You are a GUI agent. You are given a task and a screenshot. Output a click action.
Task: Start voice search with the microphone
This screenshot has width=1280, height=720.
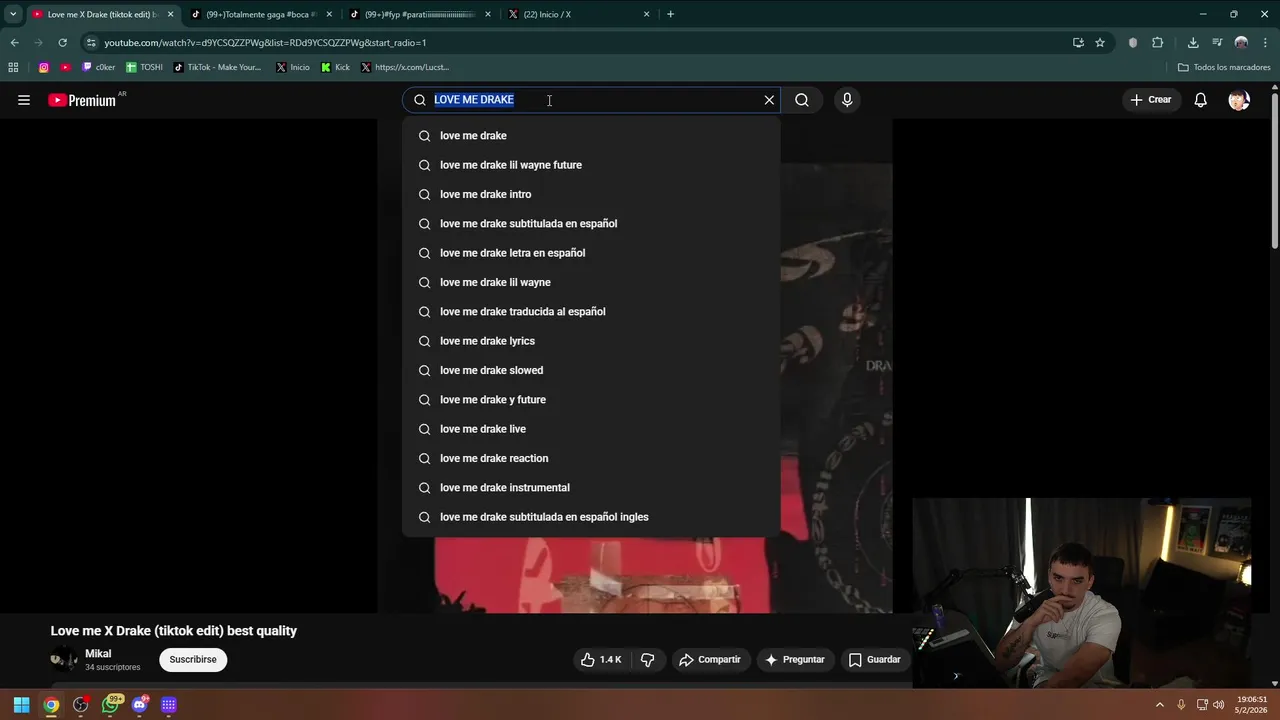click(x=847, y=100)
